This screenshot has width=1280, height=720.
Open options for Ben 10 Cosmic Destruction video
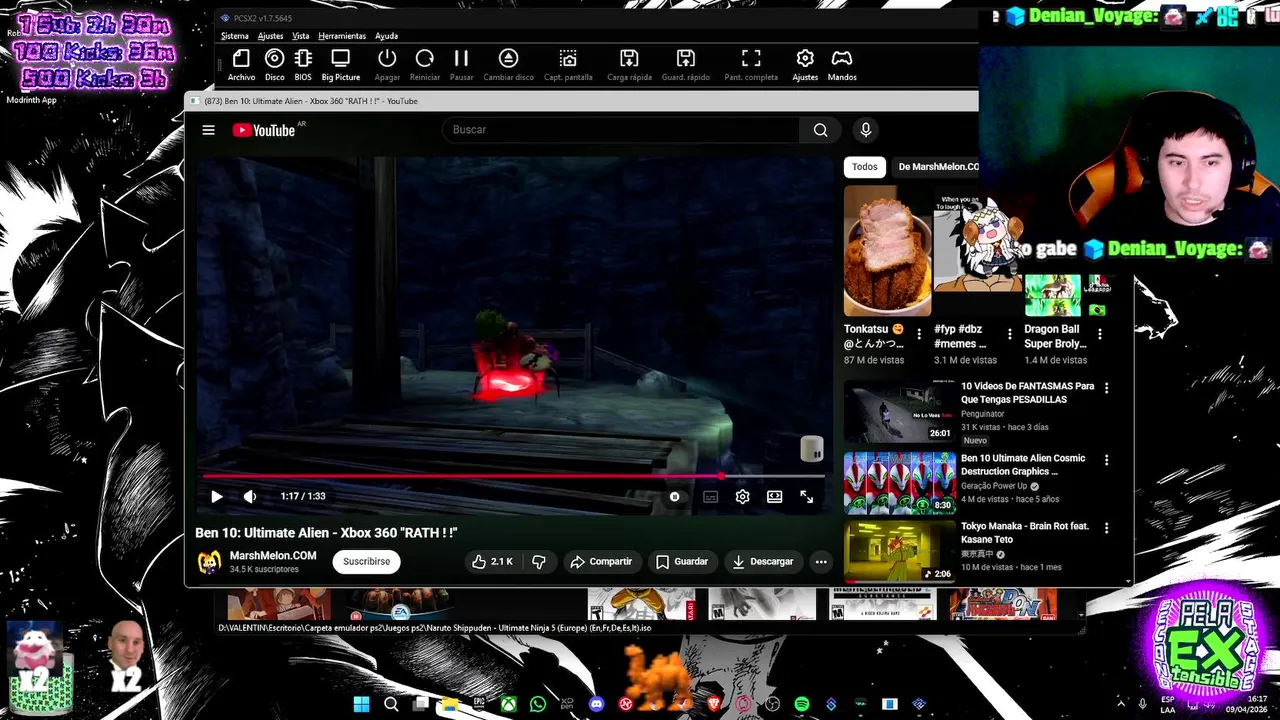(x=1106, y=460)
